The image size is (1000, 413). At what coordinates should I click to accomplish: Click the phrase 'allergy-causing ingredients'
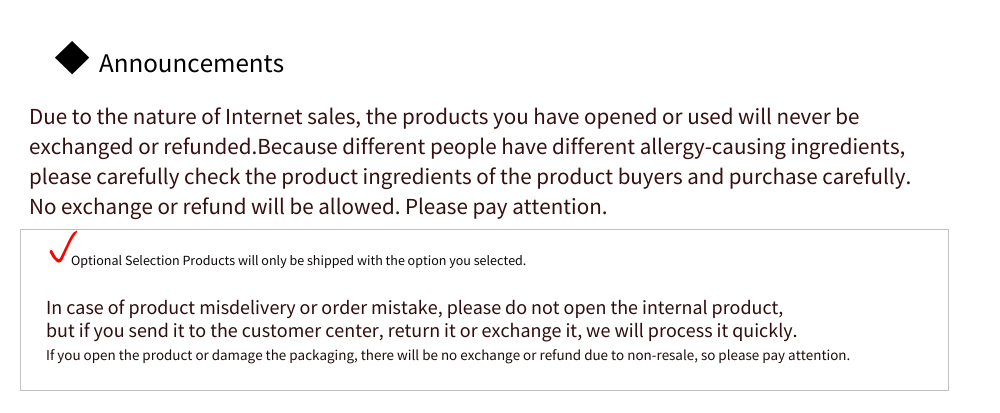tap(768, 148)
